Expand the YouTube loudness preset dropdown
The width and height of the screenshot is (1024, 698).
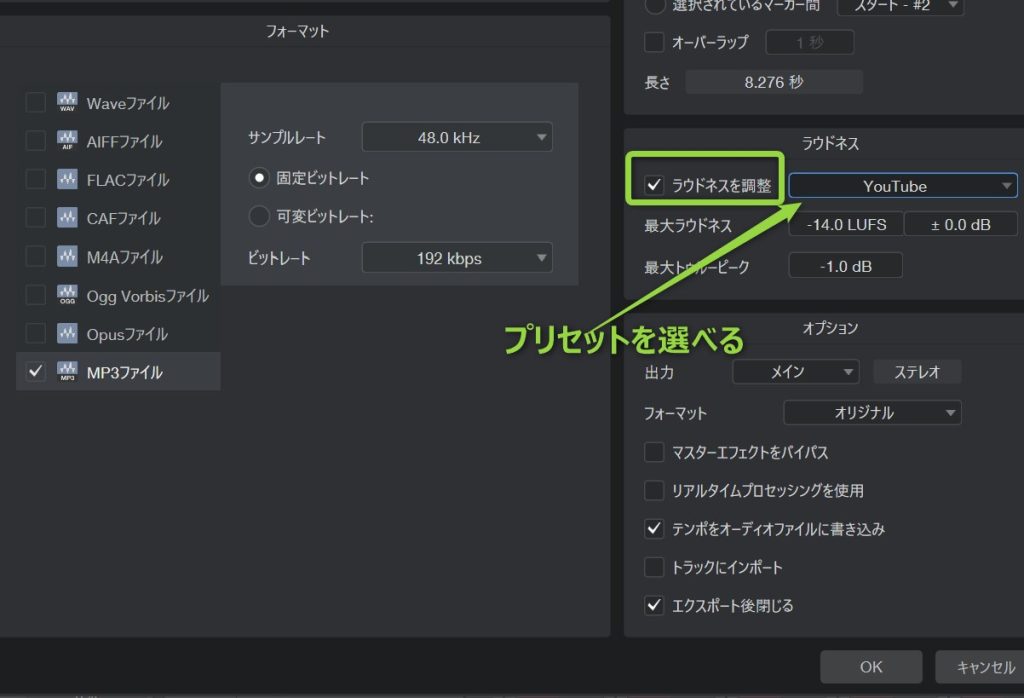902,186
